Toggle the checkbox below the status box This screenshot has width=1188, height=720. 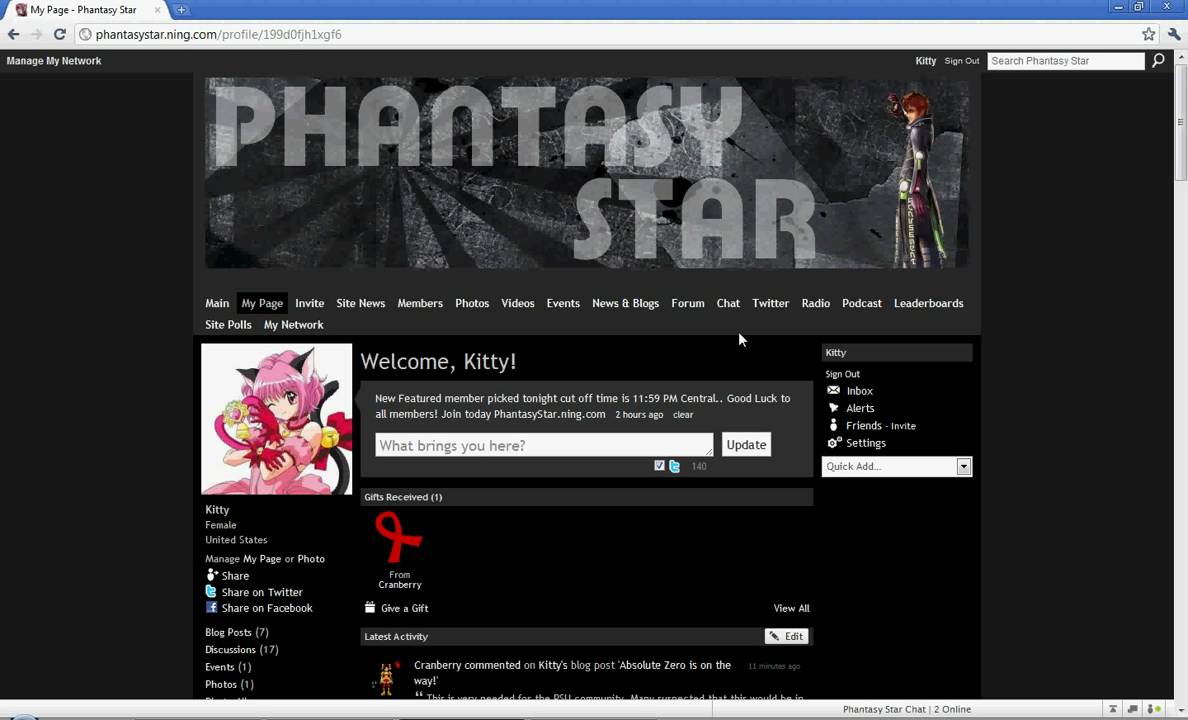point(659,465)
